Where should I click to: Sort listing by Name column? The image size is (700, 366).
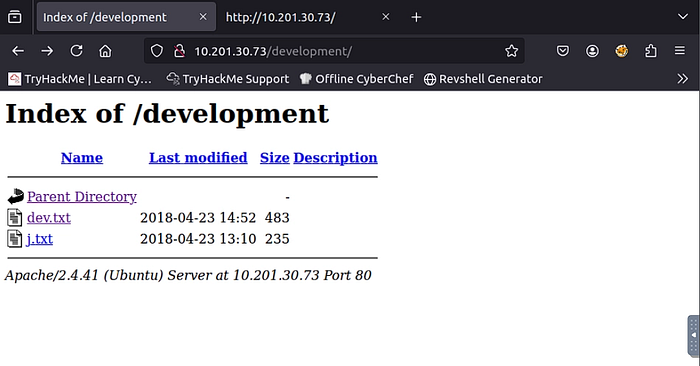point(82,158)
